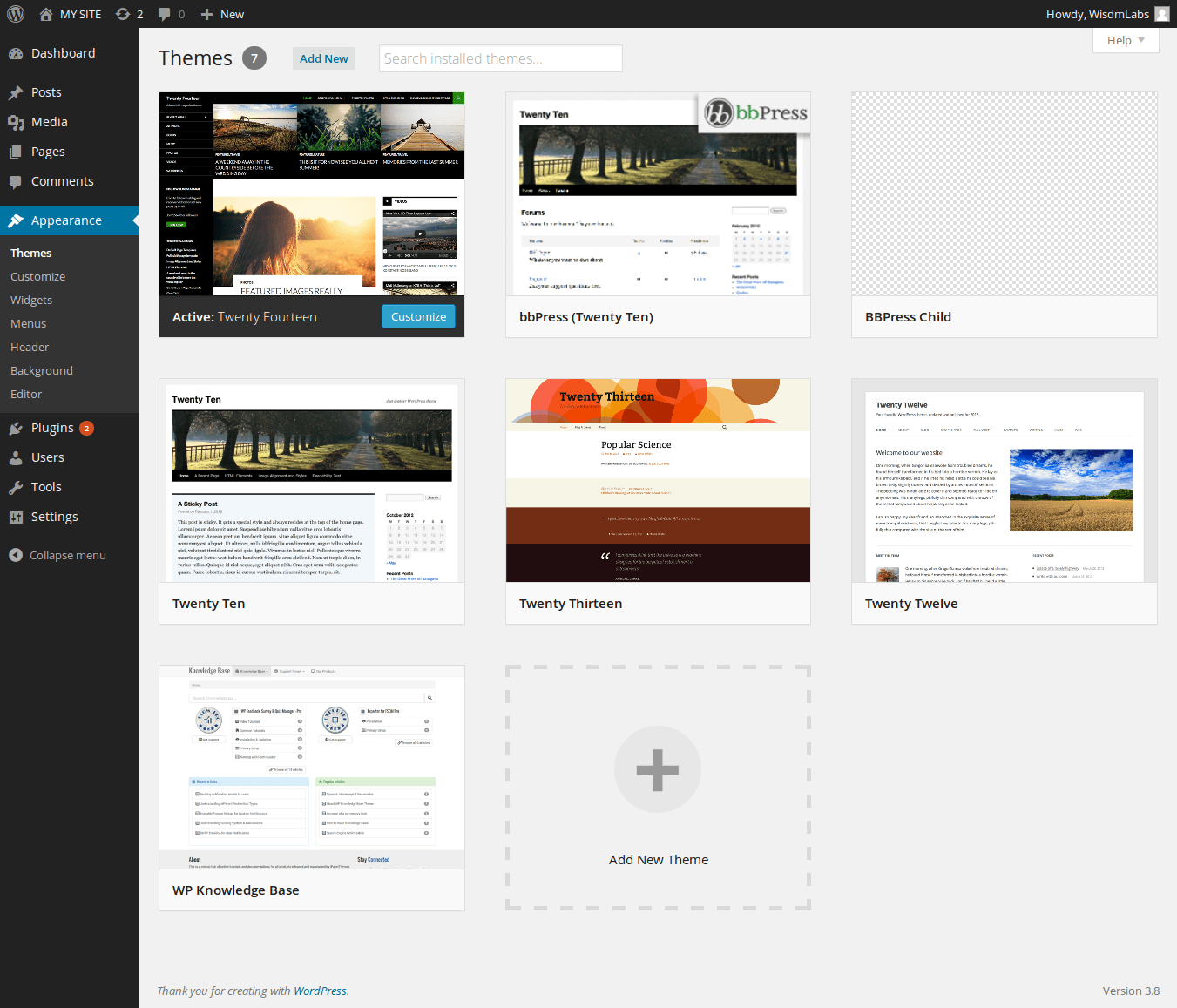This screenshot has height=1008, width=1177.
Task: Expand the Help dropdown tab
Action: (x=1126, y=40)
